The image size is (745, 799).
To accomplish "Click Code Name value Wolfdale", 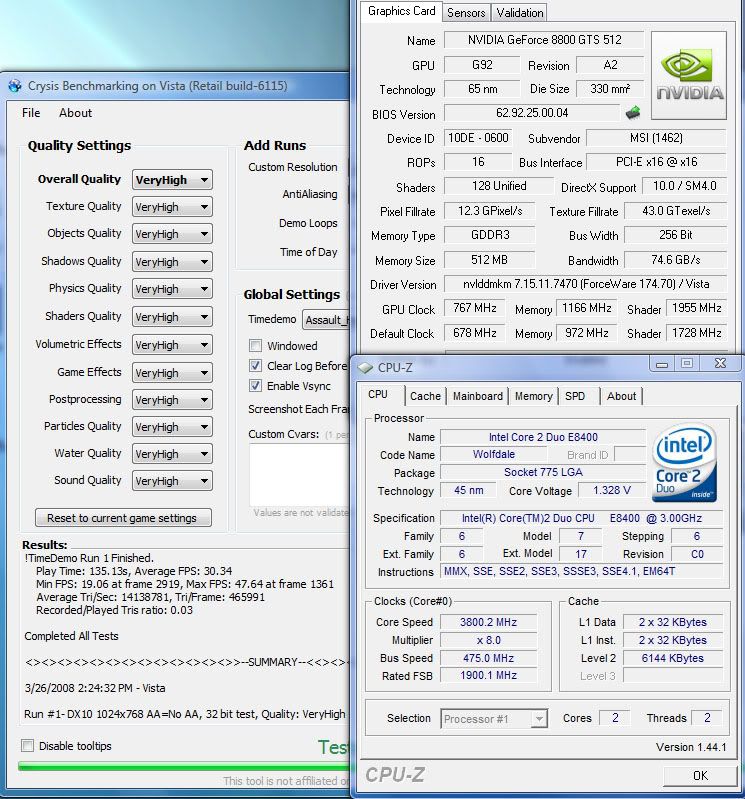I will (494, 454).
